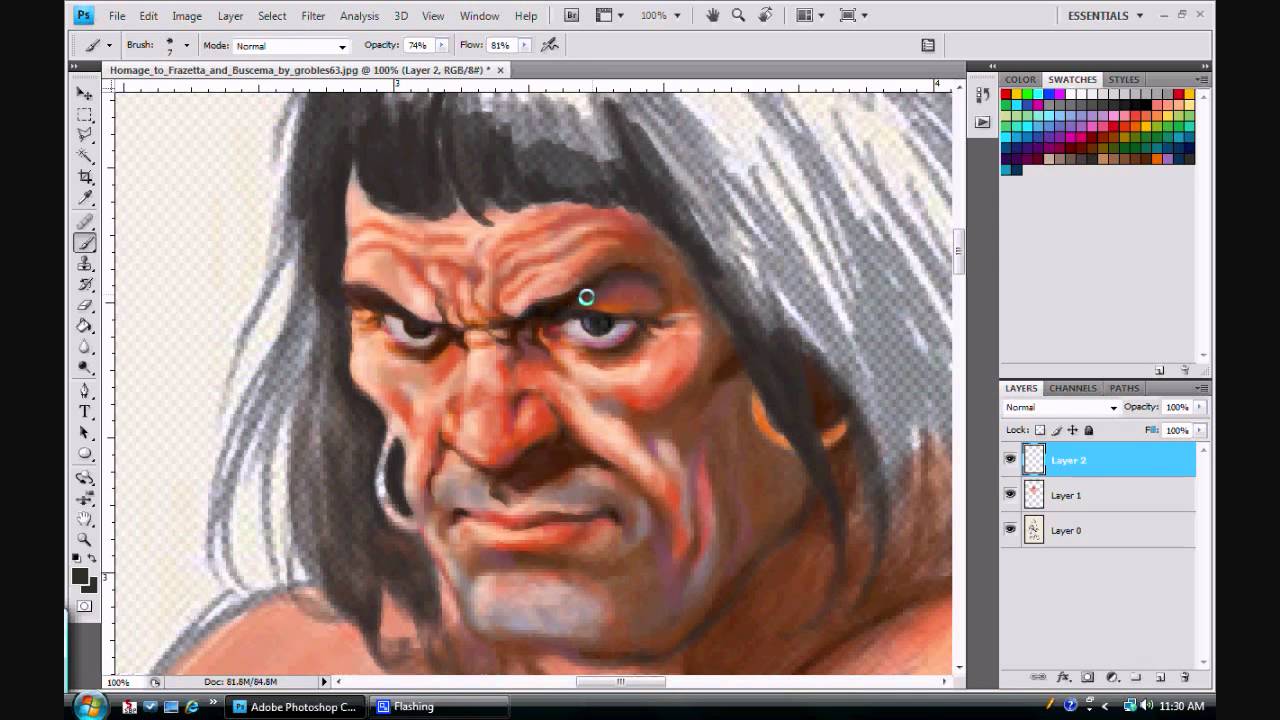Open the Brush preset picker arrow
This screenshot has height=720, width=1280.
tap(186, 46)
